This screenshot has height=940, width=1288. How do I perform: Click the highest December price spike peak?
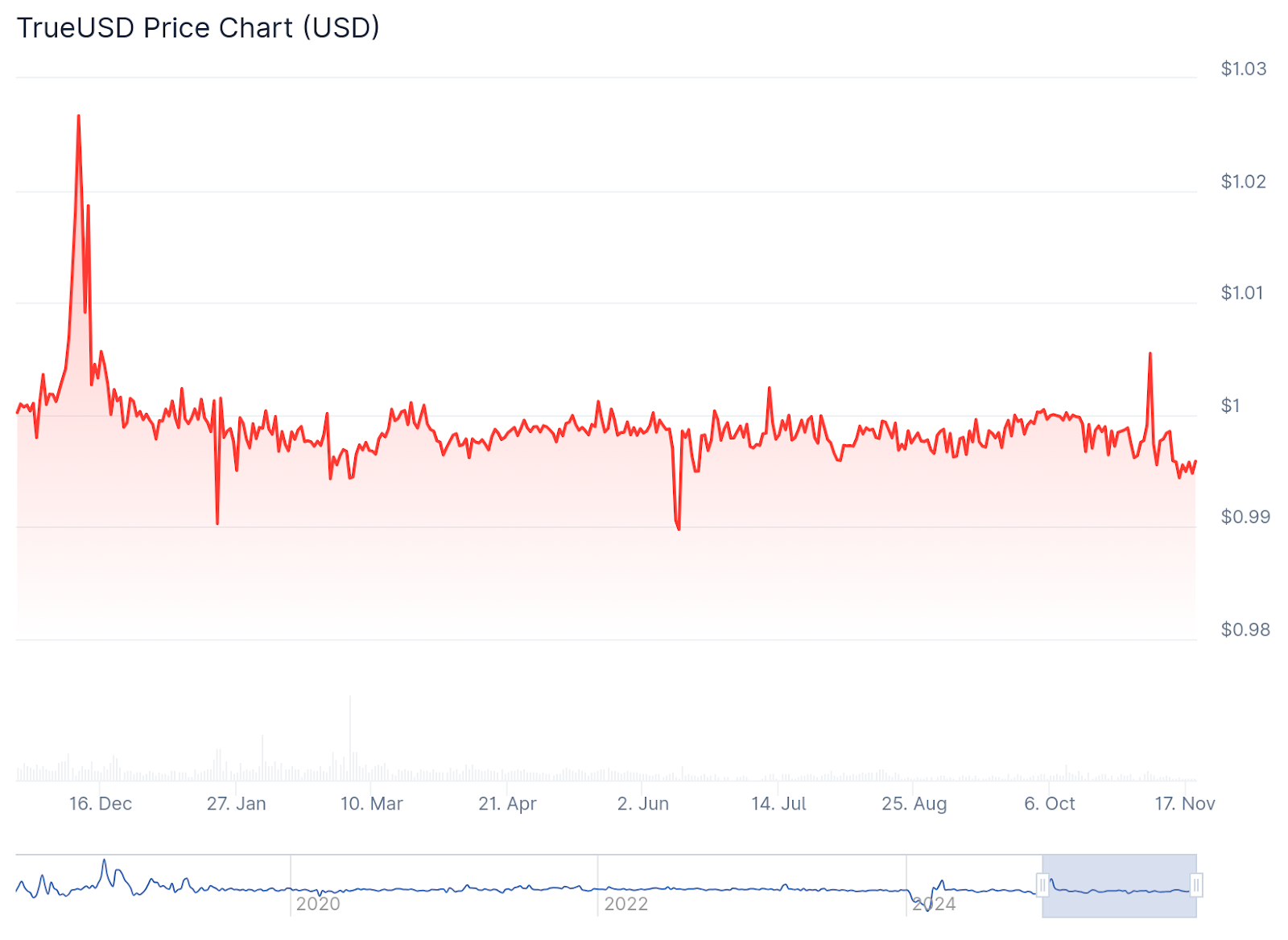[x=78, y=116]
